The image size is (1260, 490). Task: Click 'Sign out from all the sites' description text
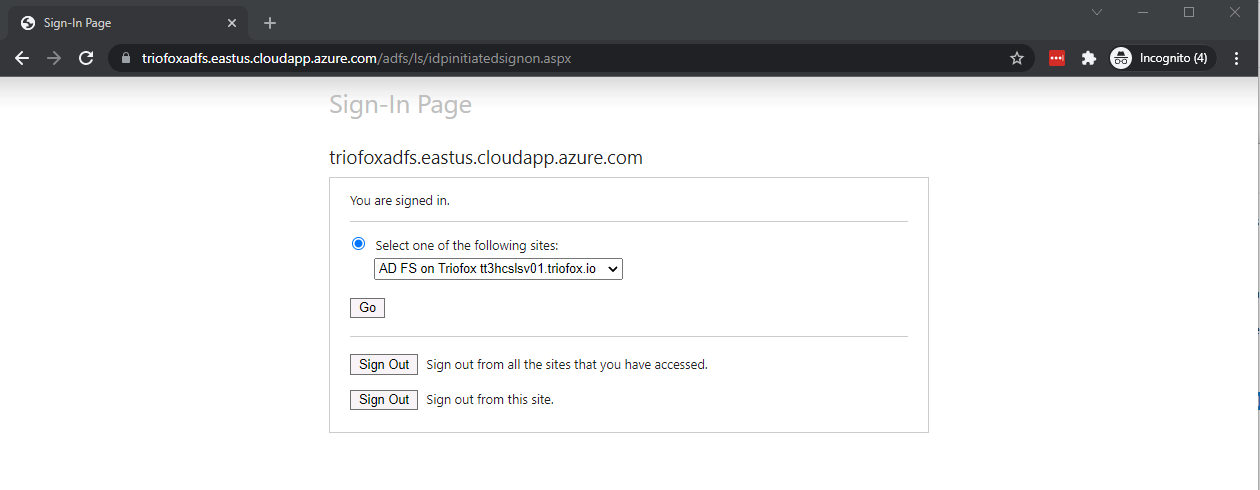click(x=567, y=365)
